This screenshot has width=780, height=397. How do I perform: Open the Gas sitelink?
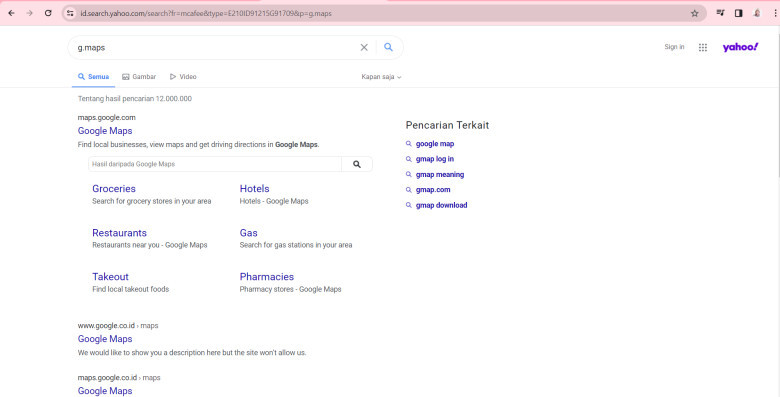pyautogui.click(x=248, y=233)
